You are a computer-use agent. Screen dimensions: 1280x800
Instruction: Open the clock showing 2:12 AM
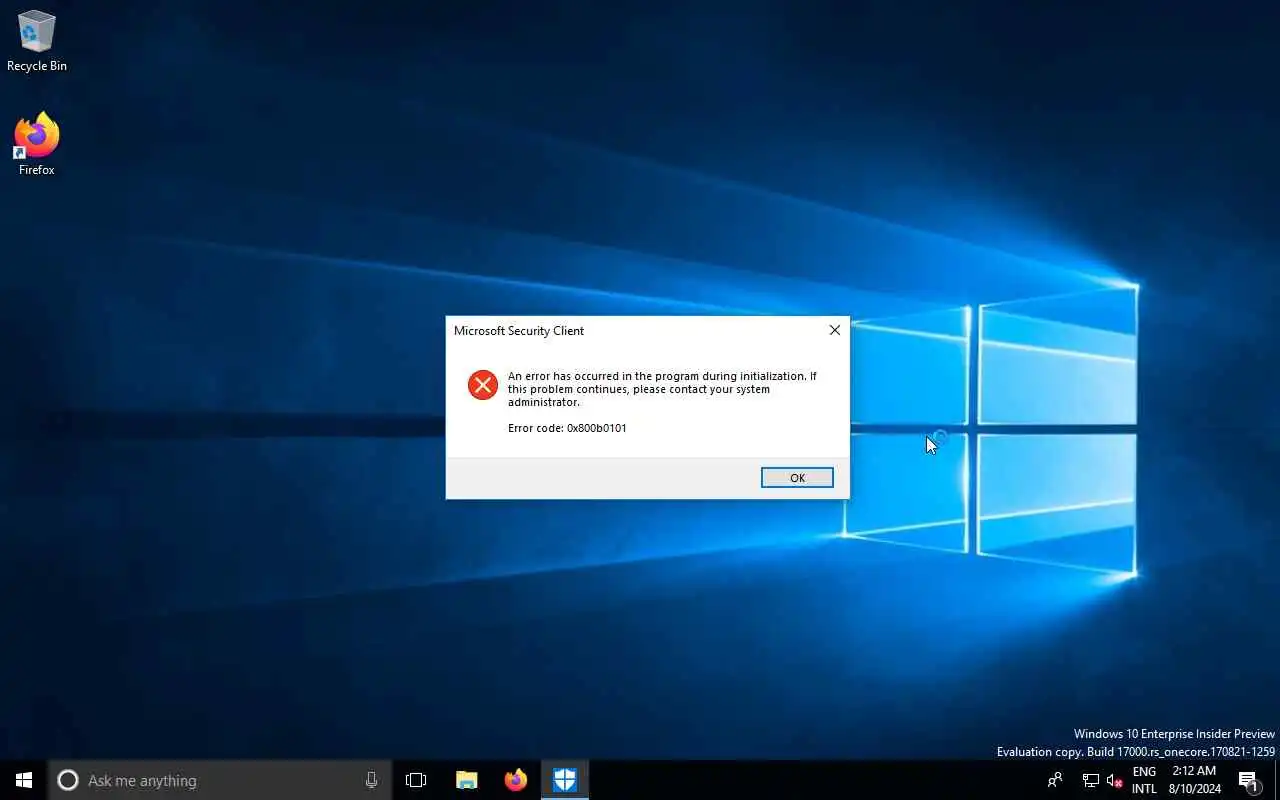(x=1194, y=780)
